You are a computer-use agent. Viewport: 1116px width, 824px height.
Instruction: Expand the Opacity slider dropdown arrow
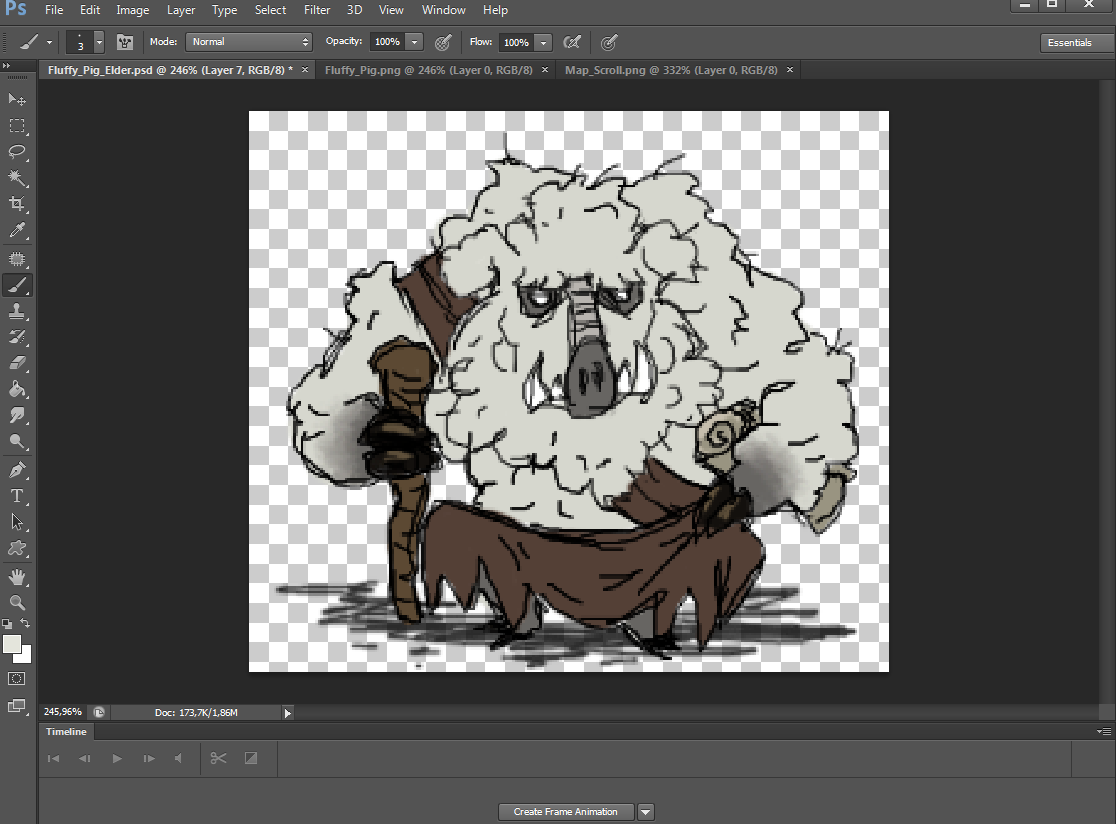click(x=415, y=42)
